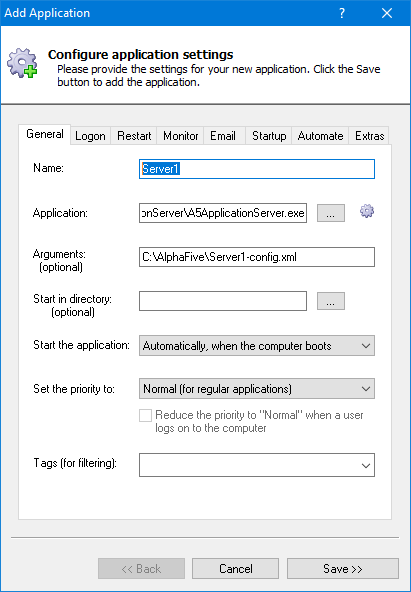Switch to the Logon tab
The image size is (411, 592).
click(90, 136)
